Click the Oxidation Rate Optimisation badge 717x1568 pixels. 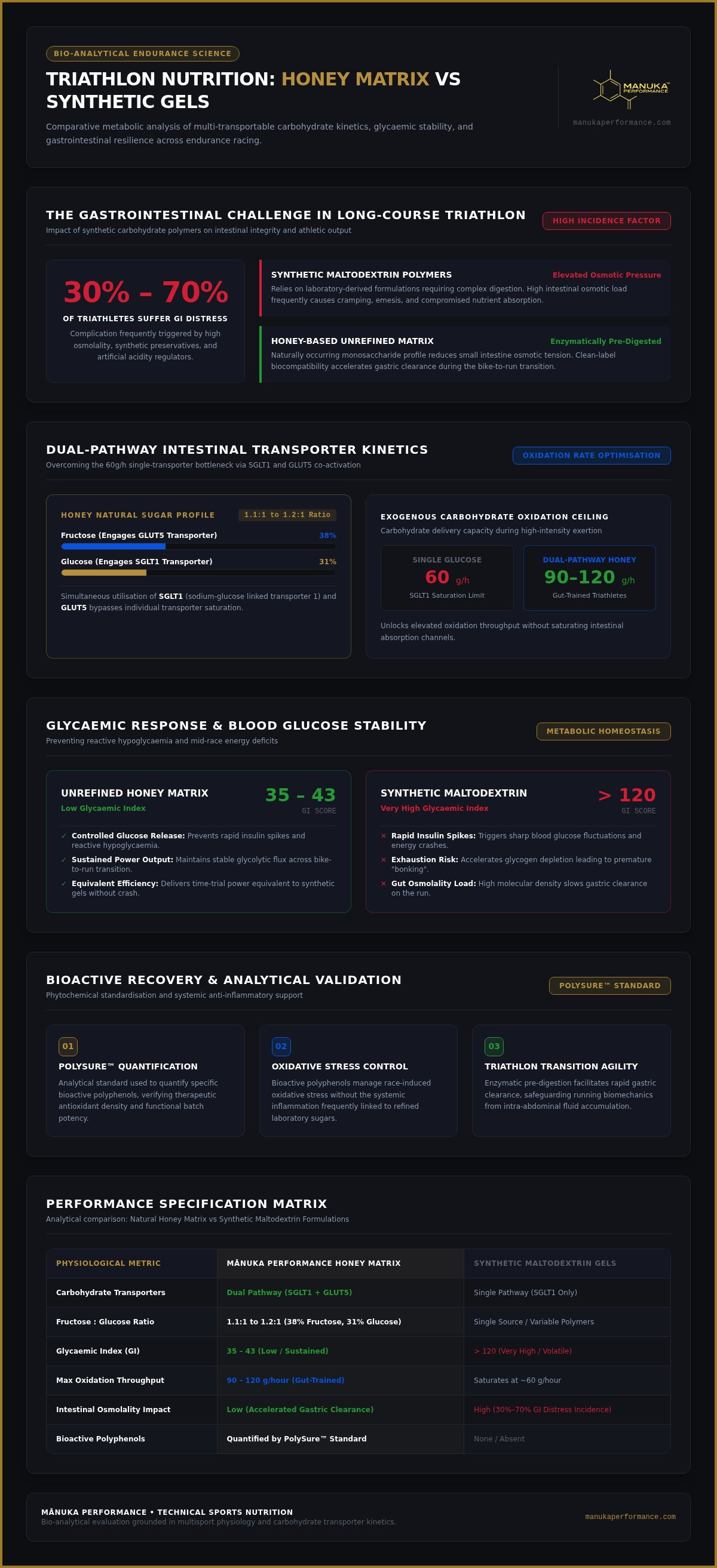coord(591,456)
